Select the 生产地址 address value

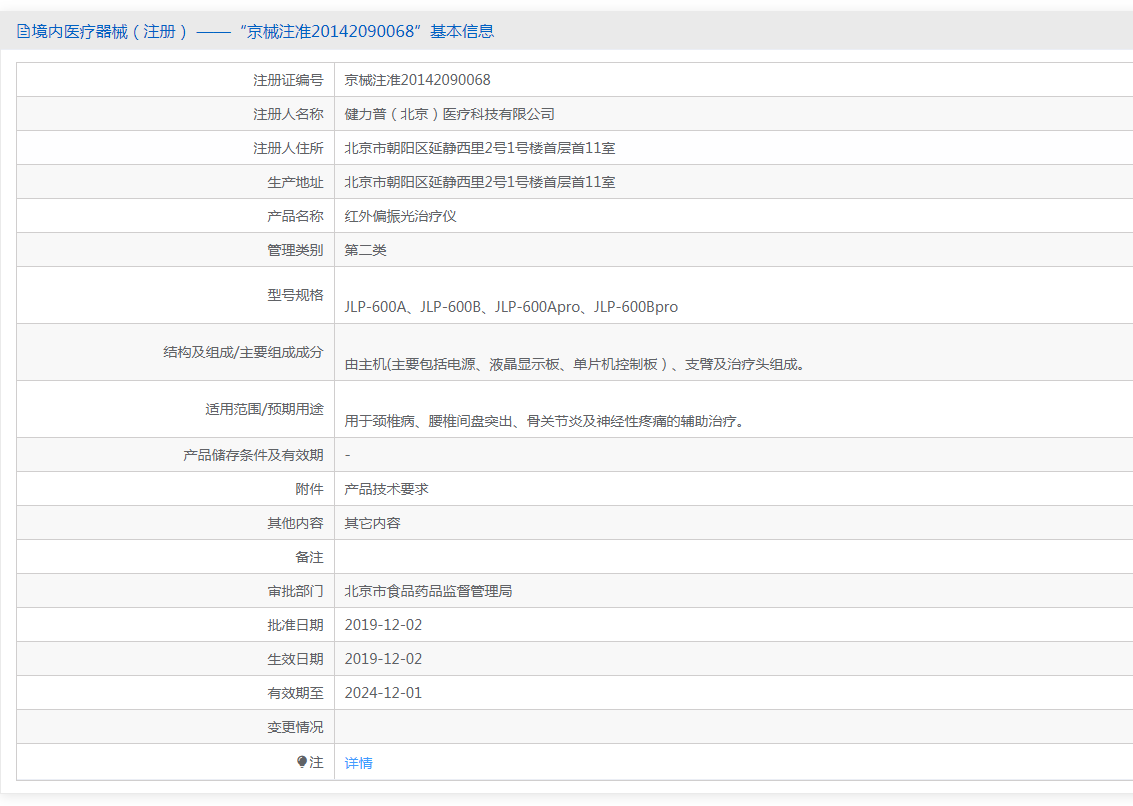tap(480, 181)
